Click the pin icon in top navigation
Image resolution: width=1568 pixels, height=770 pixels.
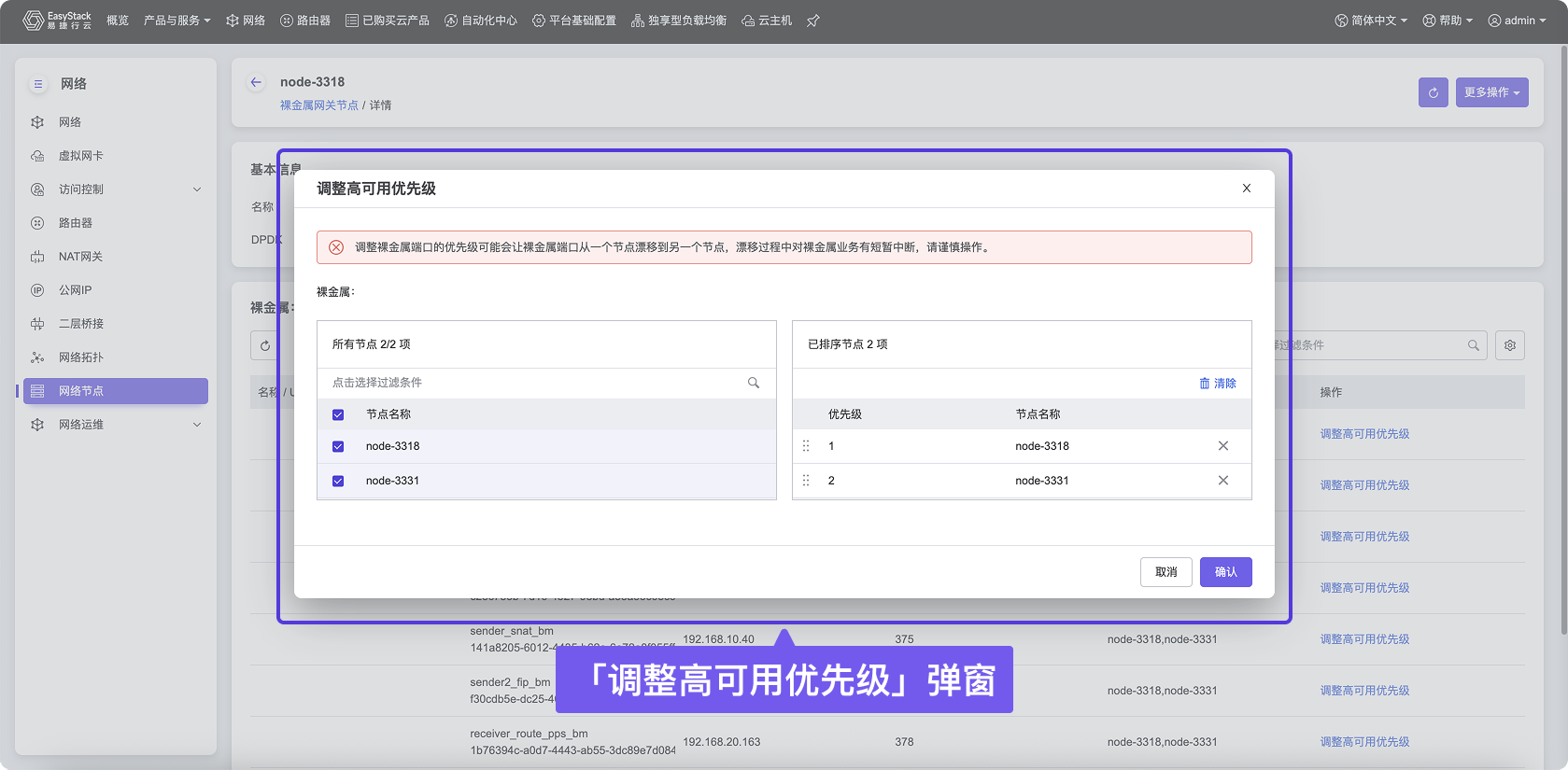pos(813,21)
